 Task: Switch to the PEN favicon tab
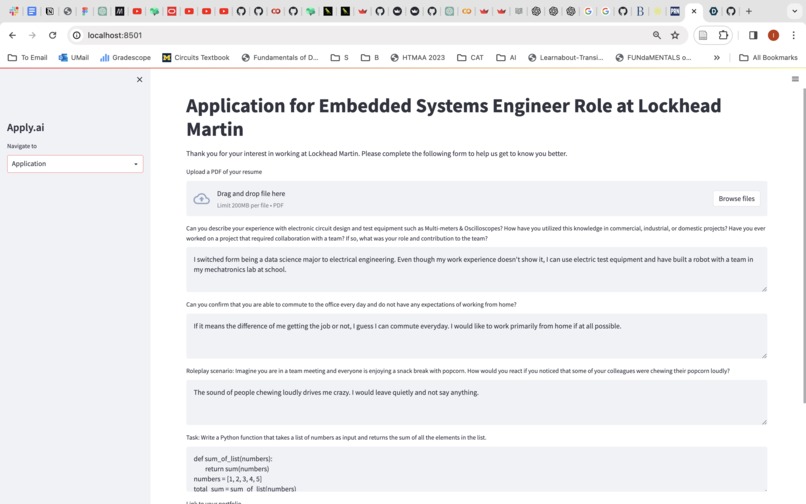click(x=675, y=11)
